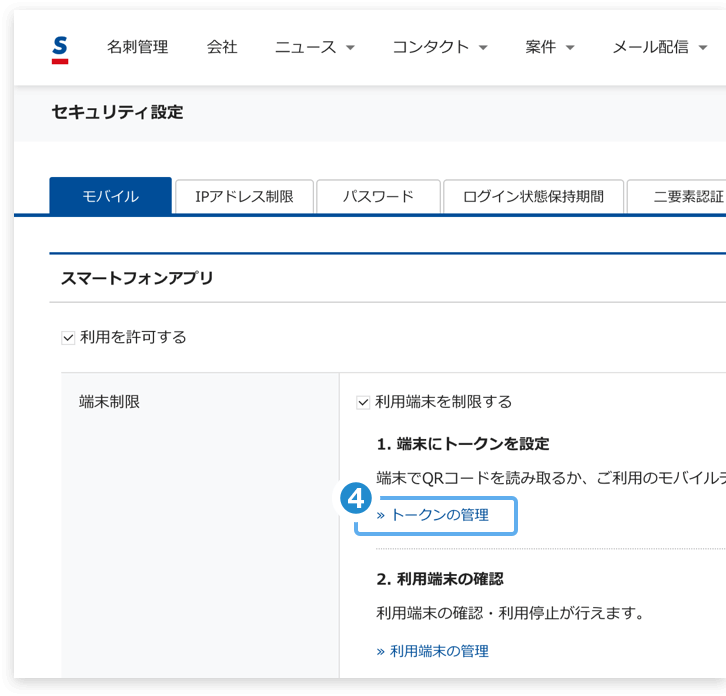Click the Sansan S logo icon
Viewport: 726px width, 696px height.
point(60,50)
